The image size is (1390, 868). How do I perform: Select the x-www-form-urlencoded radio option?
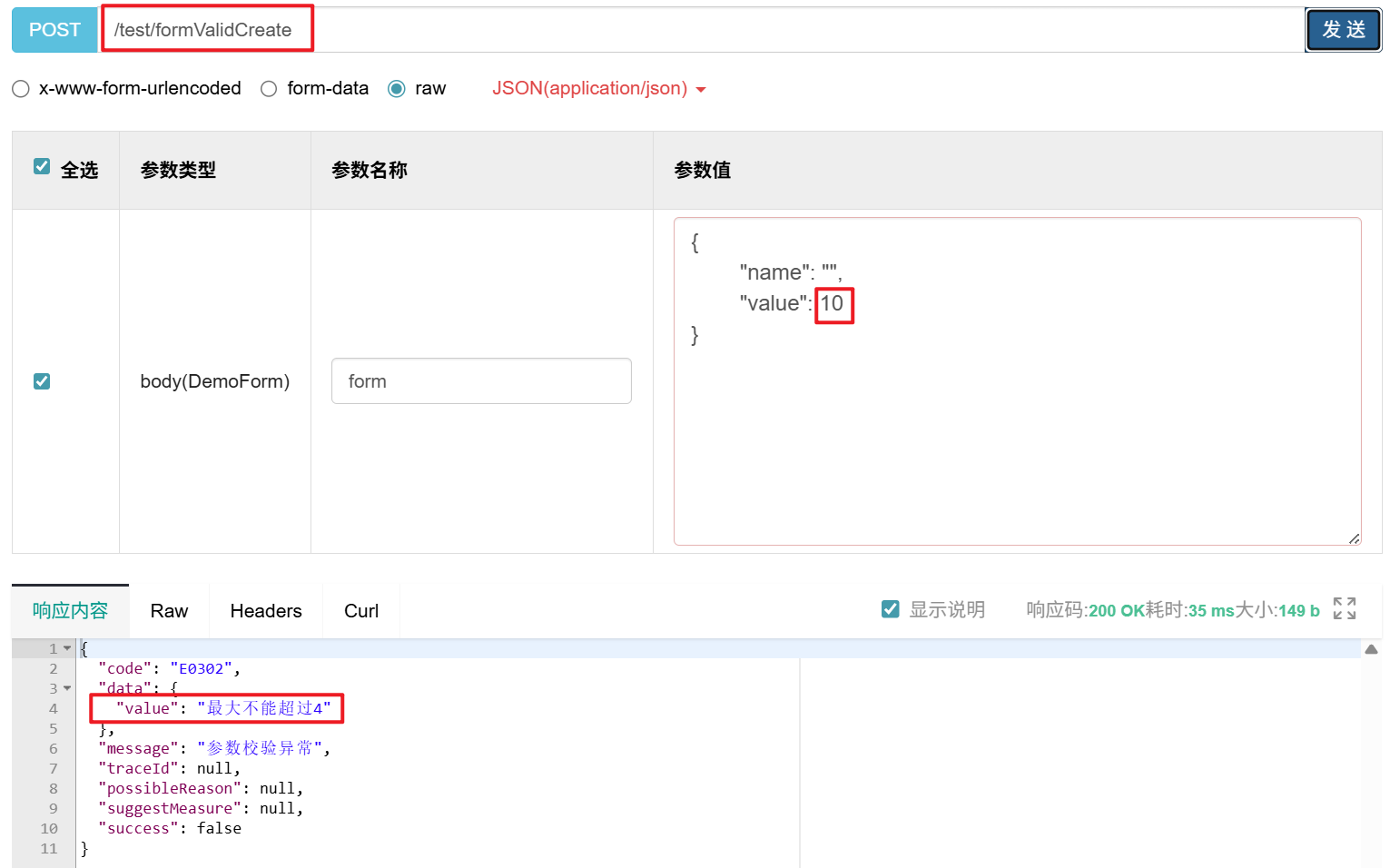(20, 88)
